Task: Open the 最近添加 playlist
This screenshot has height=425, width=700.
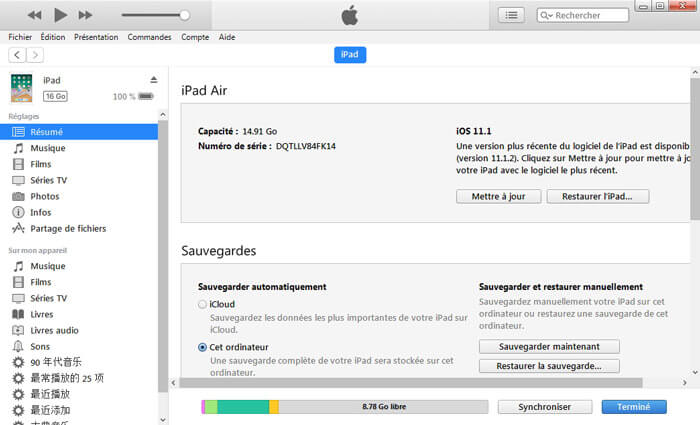Action: [x=79, y=410]
